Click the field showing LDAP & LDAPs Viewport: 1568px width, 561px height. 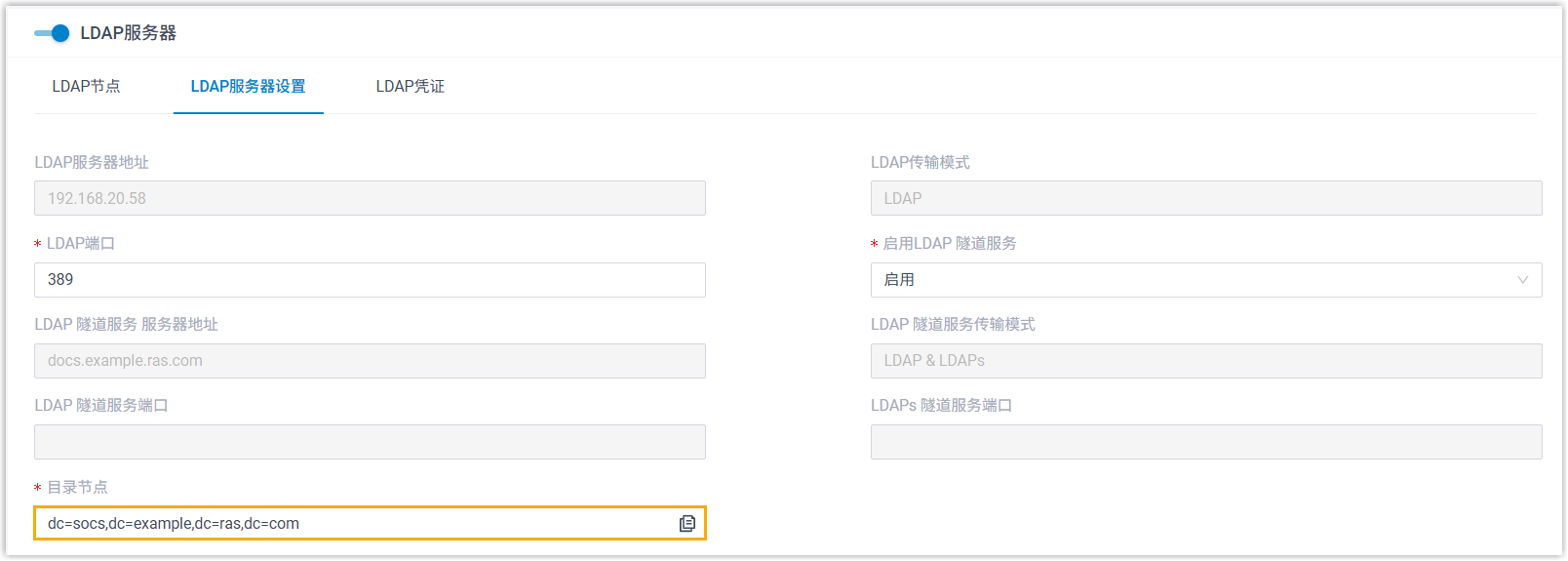(1205, 361)
